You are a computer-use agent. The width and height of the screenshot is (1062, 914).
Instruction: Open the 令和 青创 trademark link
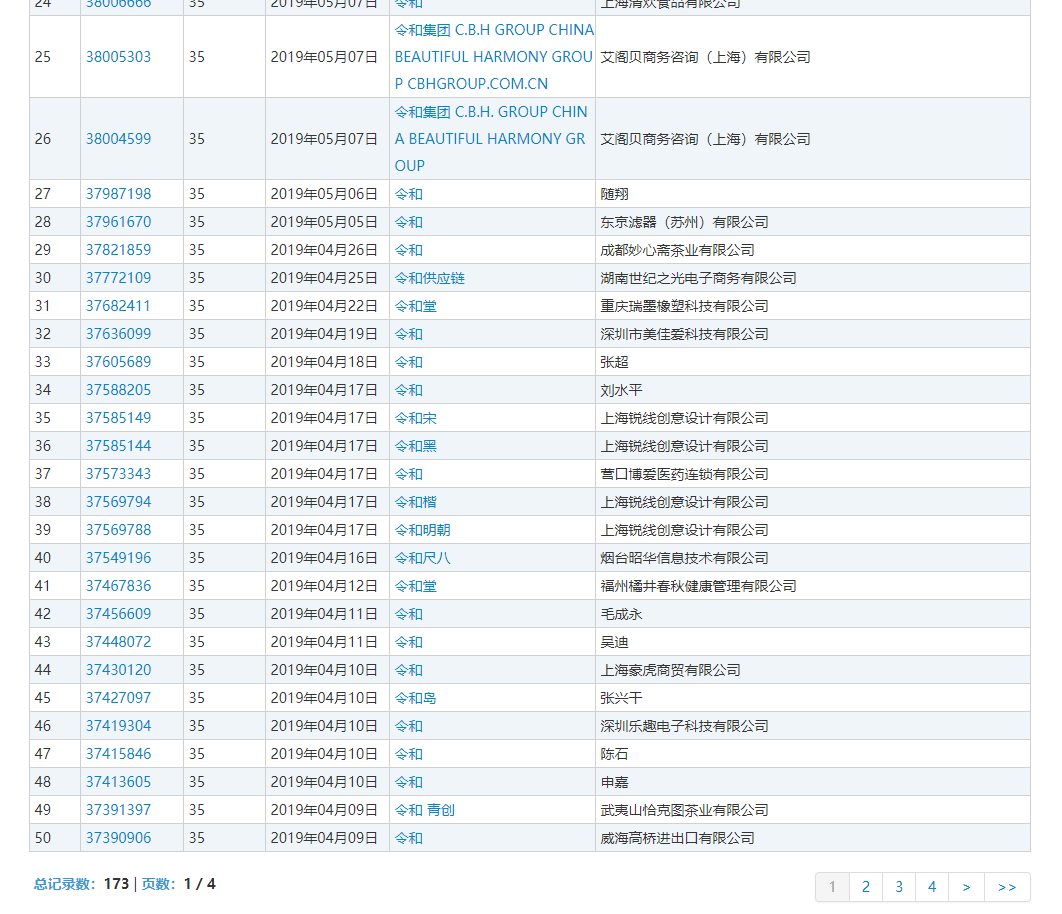tap(424, 810)
